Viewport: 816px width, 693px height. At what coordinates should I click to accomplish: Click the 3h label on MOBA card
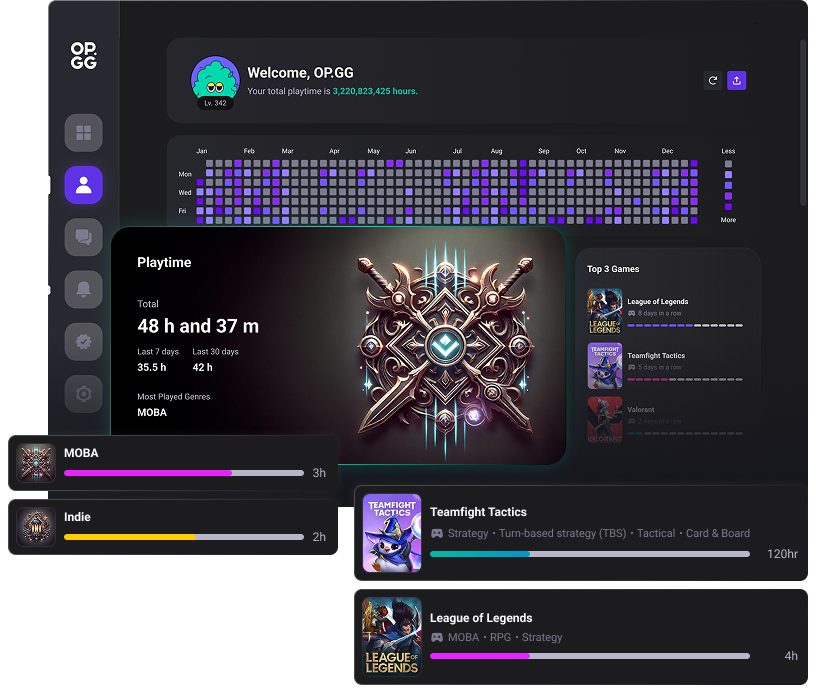(319, 473)
